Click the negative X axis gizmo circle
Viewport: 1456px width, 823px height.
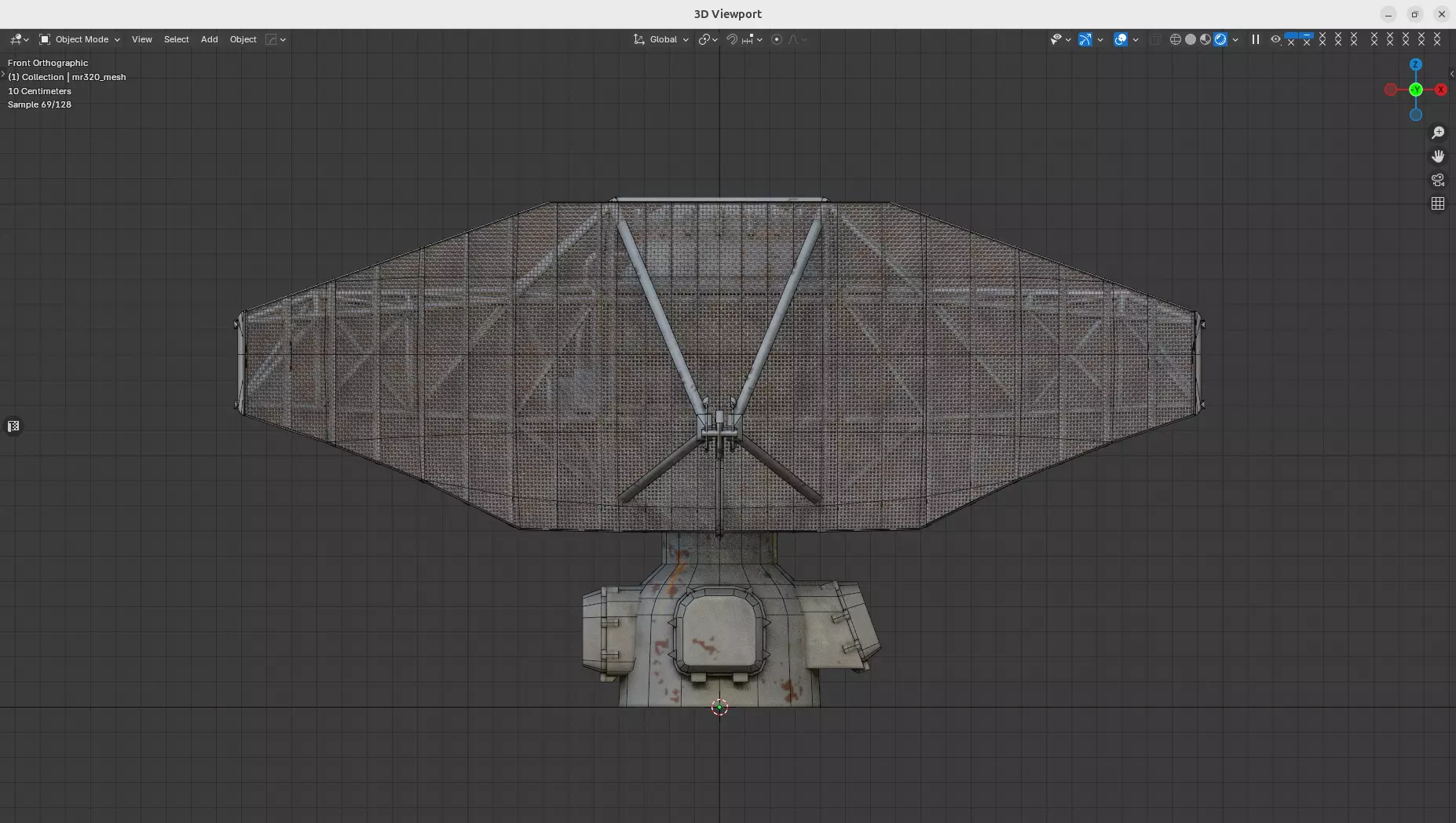coord(1391,90)
